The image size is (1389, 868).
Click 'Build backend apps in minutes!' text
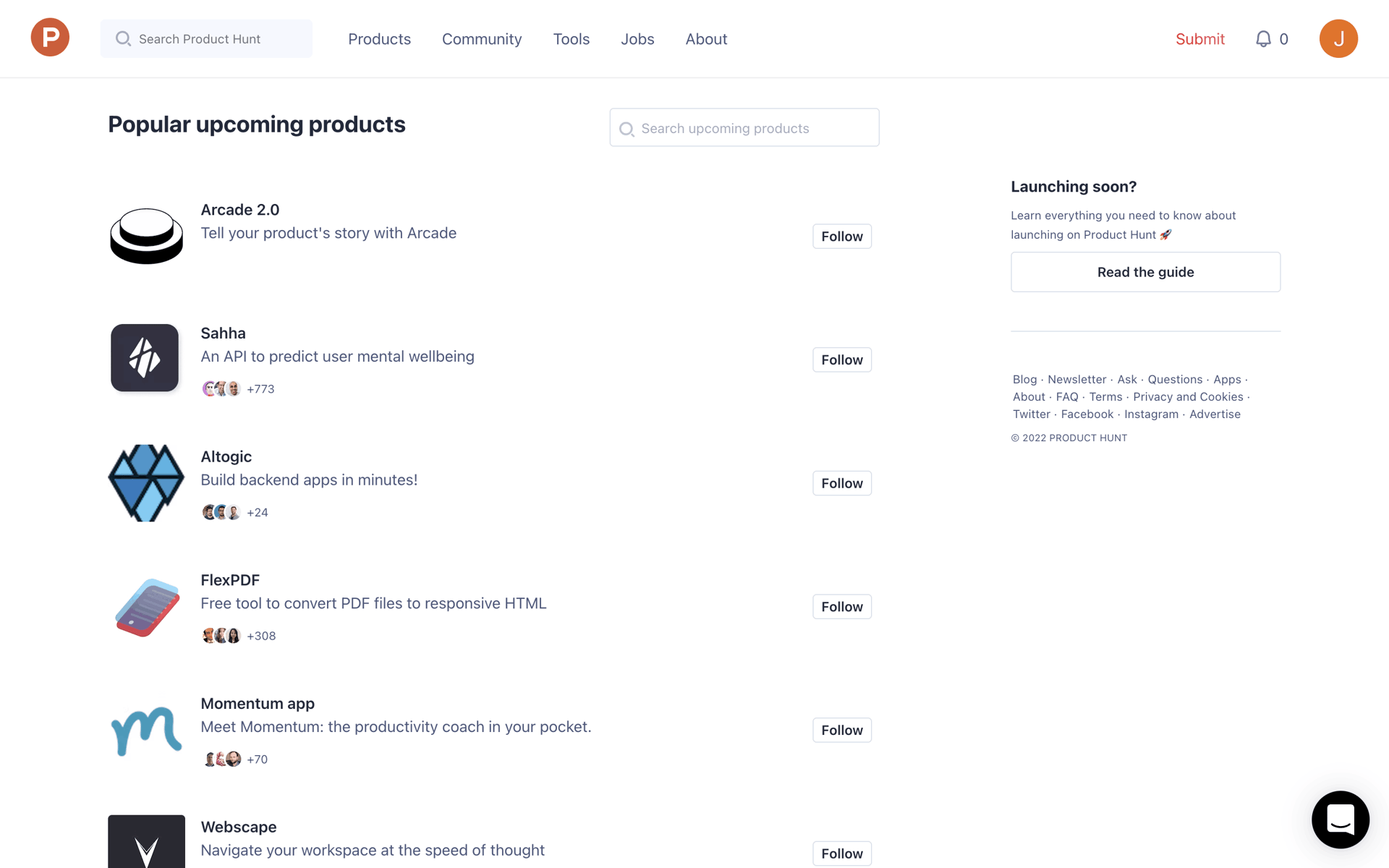[x=309, y=480]
